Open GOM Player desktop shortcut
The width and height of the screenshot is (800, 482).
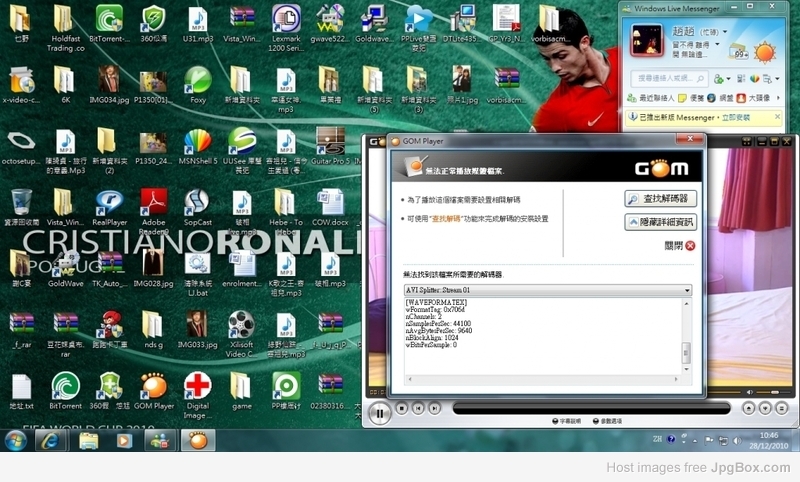coord(153,387)
